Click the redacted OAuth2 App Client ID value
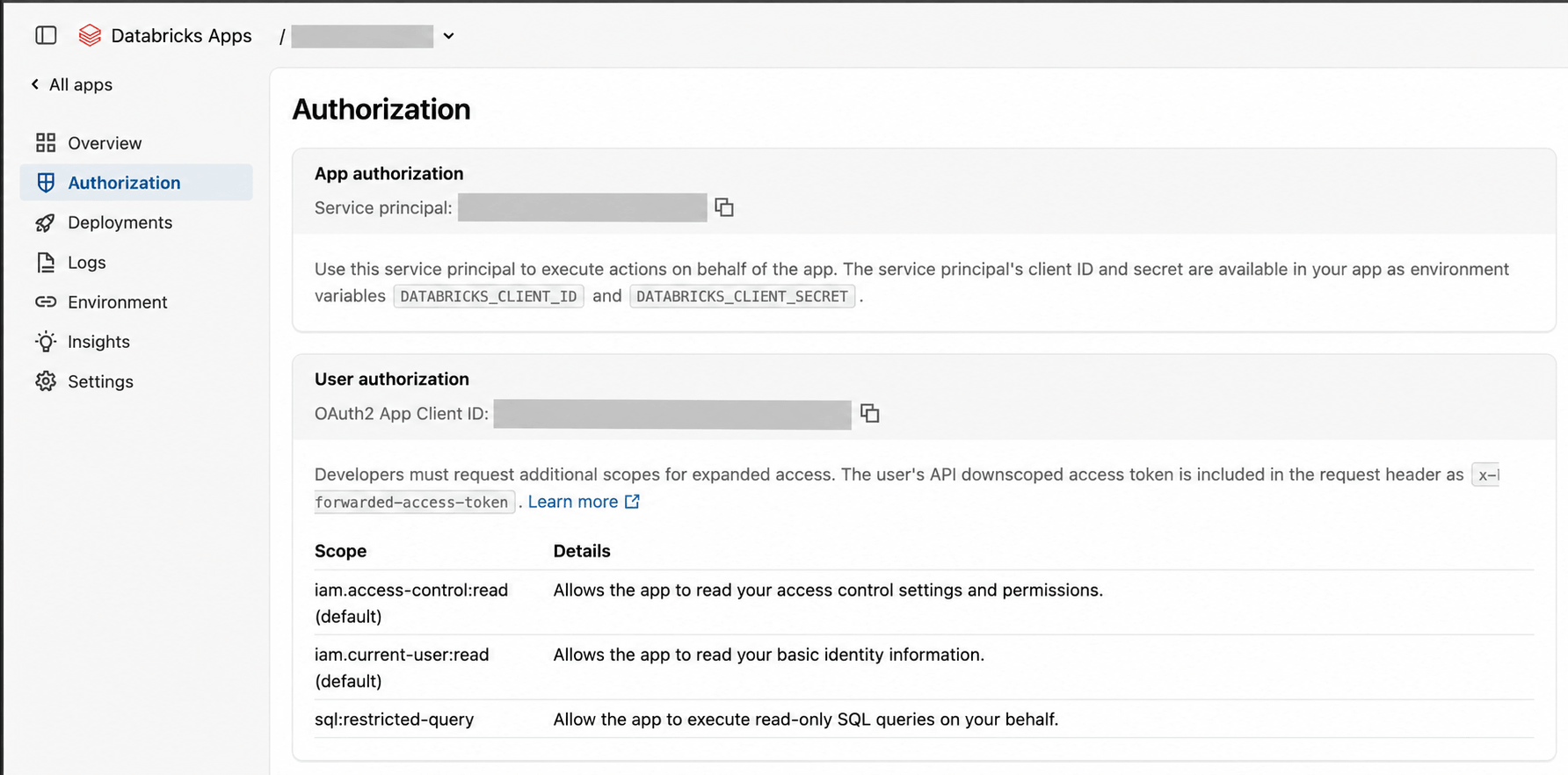1568x775 pixels. pos(672,414)
